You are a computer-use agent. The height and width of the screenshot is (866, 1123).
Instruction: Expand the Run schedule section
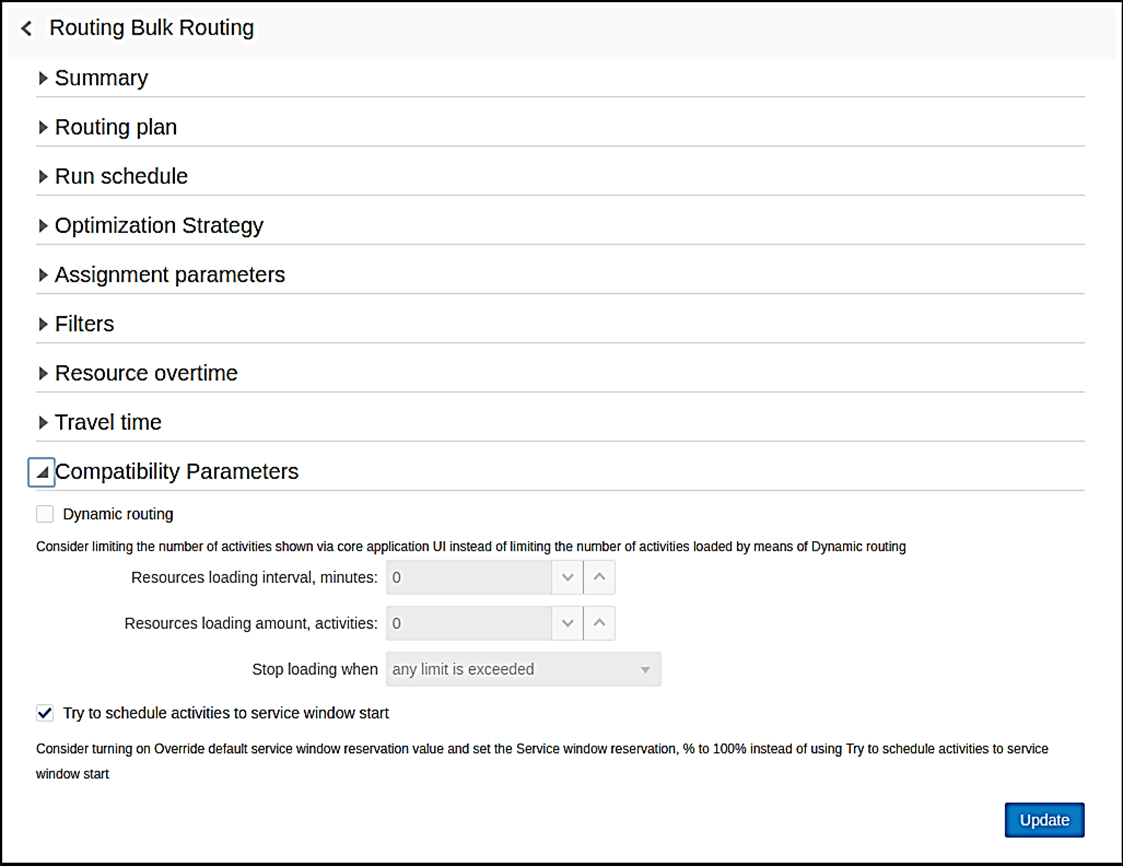click(43, 176)
